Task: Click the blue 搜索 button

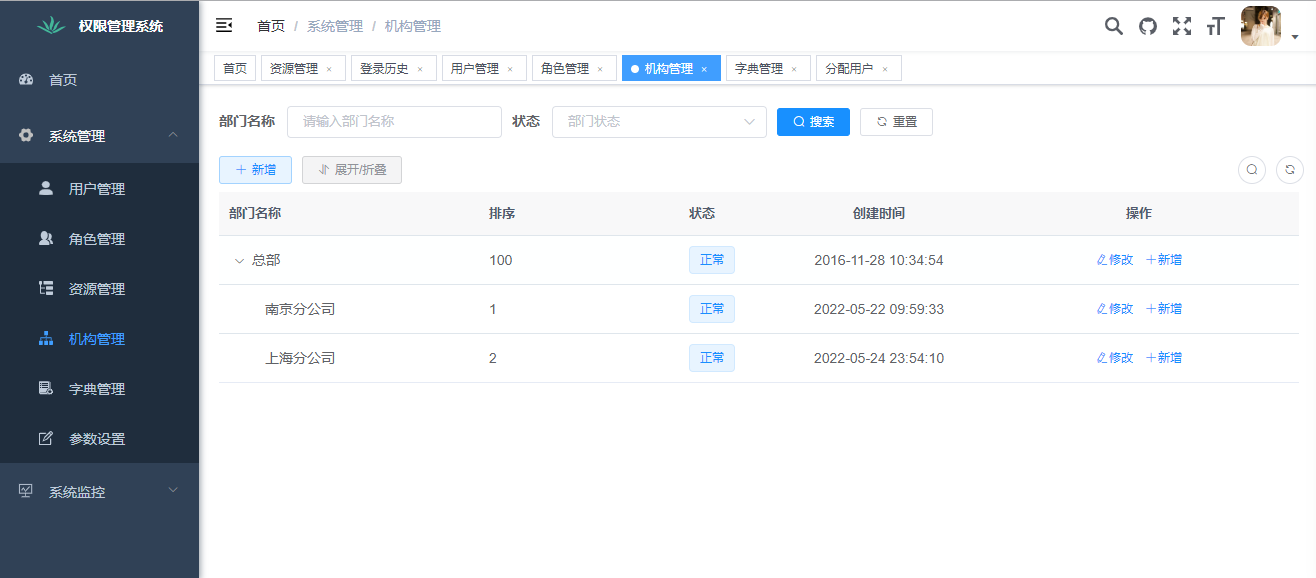Action: [813, 122]
